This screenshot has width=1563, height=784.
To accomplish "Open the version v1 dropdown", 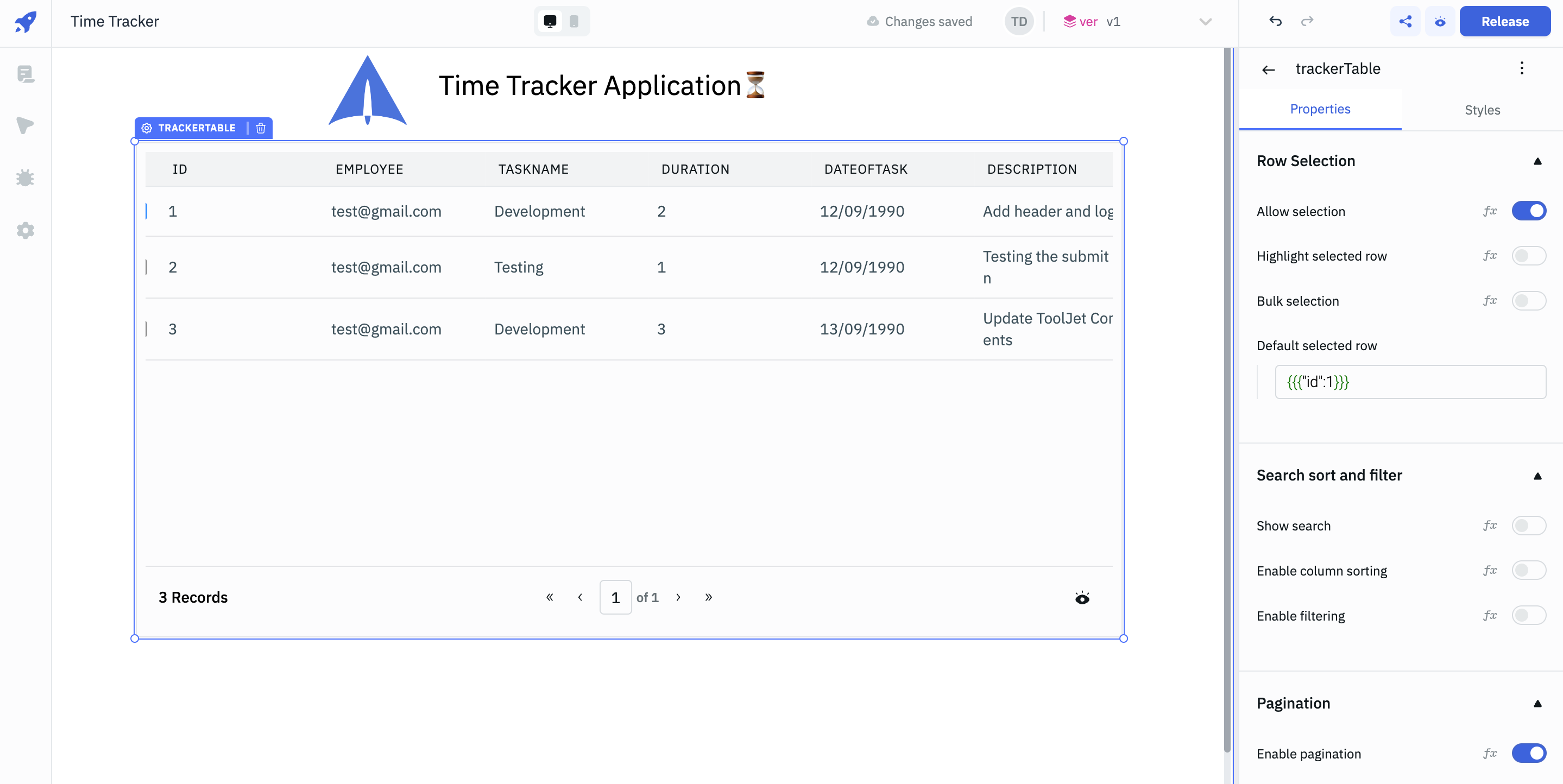I will (x=1205, y=22).
